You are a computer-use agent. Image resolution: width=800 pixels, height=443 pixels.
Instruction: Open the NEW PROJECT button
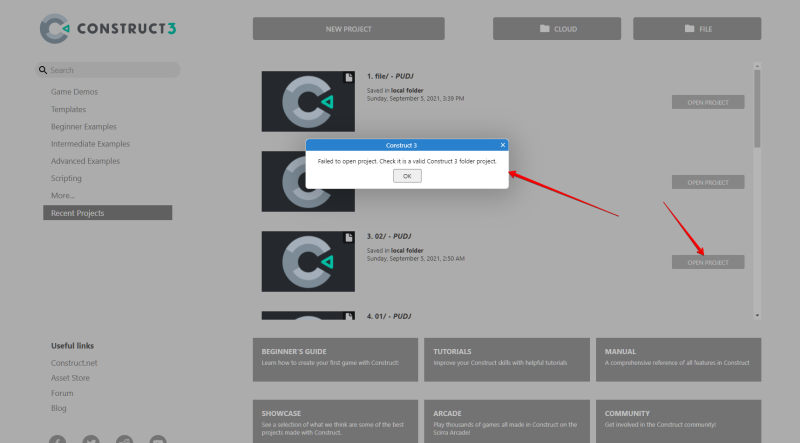[x=348, y=29]
